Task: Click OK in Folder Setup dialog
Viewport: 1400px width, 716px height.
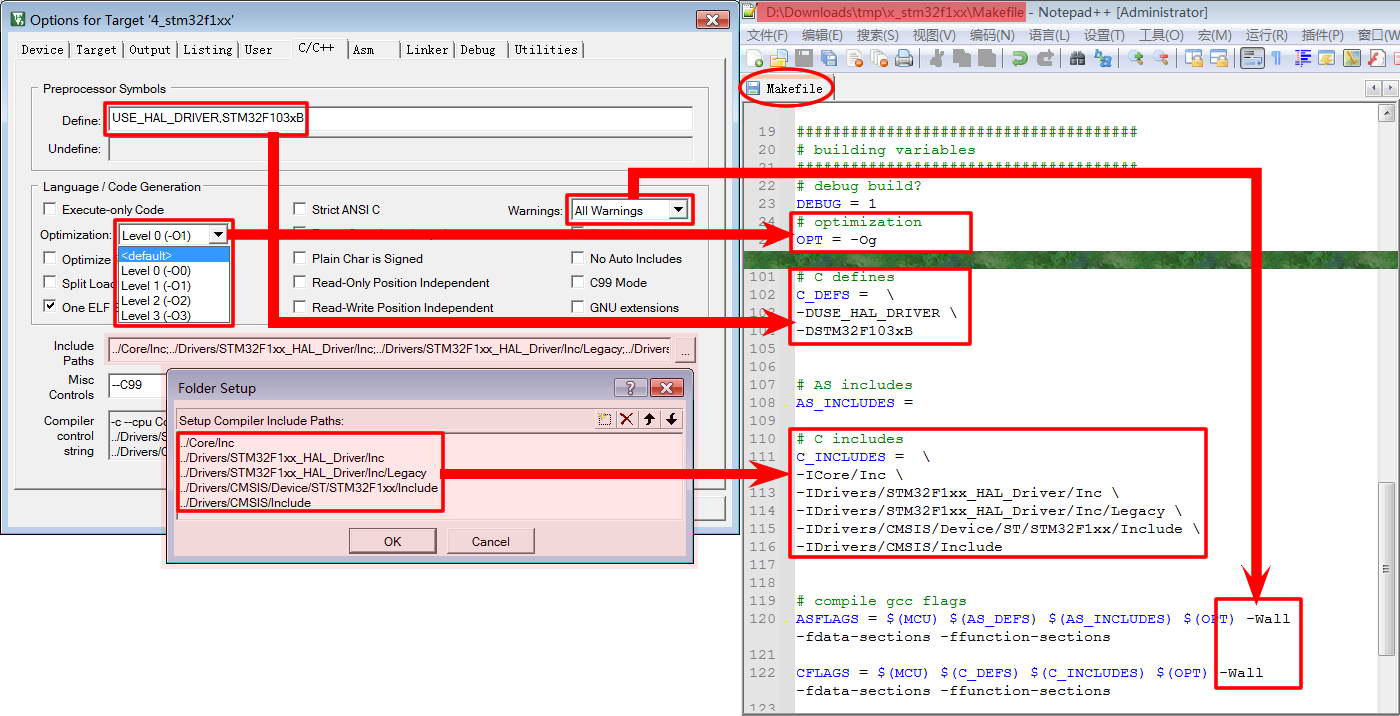Action: 392,541
